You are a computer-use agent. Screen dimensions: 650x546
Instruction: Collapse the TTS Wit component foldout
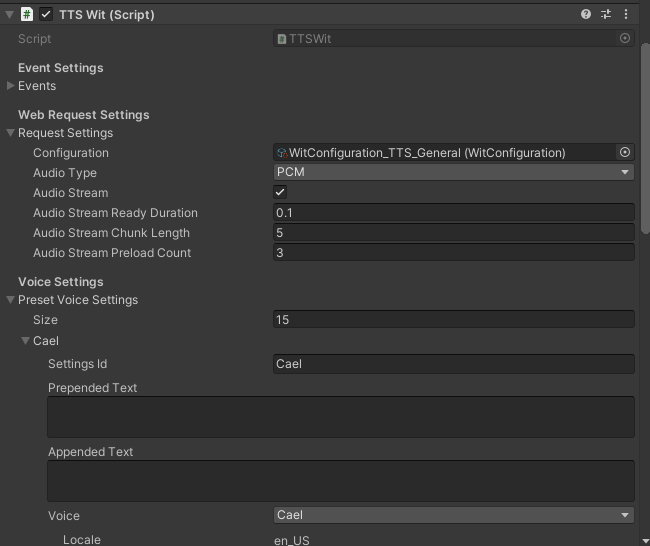point(9,15)
